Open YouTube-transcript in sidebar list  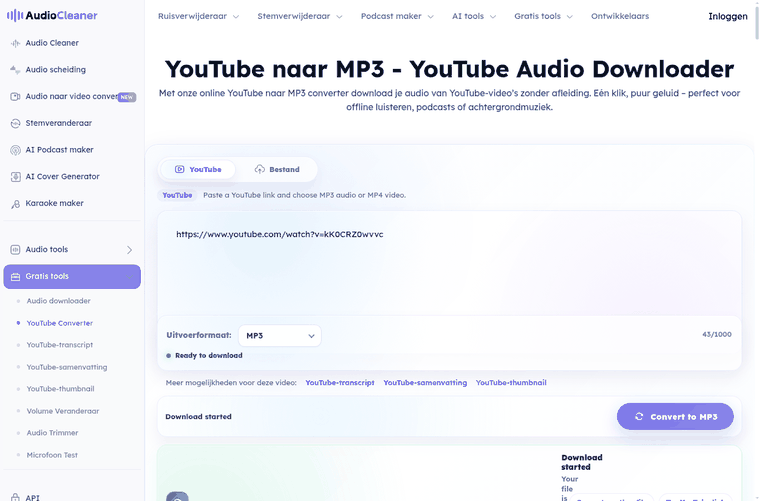(60, 345)
